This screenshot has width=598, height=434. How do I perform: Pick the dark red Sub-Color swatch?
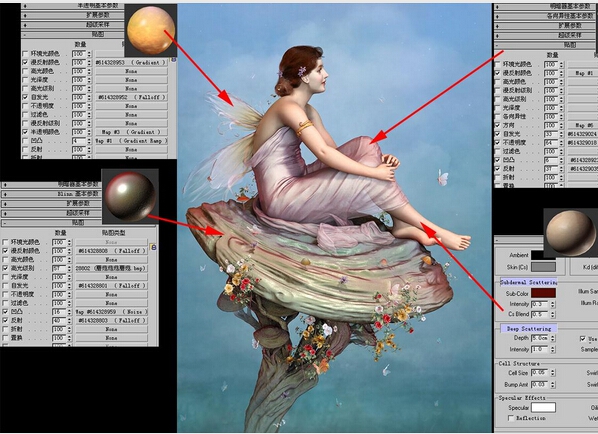(543, 293)
